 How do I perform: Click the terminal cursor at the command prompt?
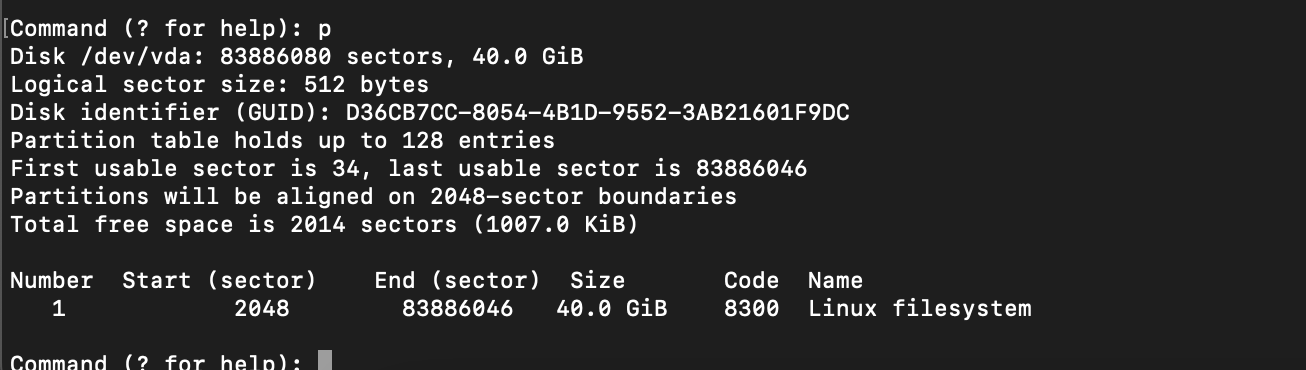pyautogui.click(x=324, y=361)
